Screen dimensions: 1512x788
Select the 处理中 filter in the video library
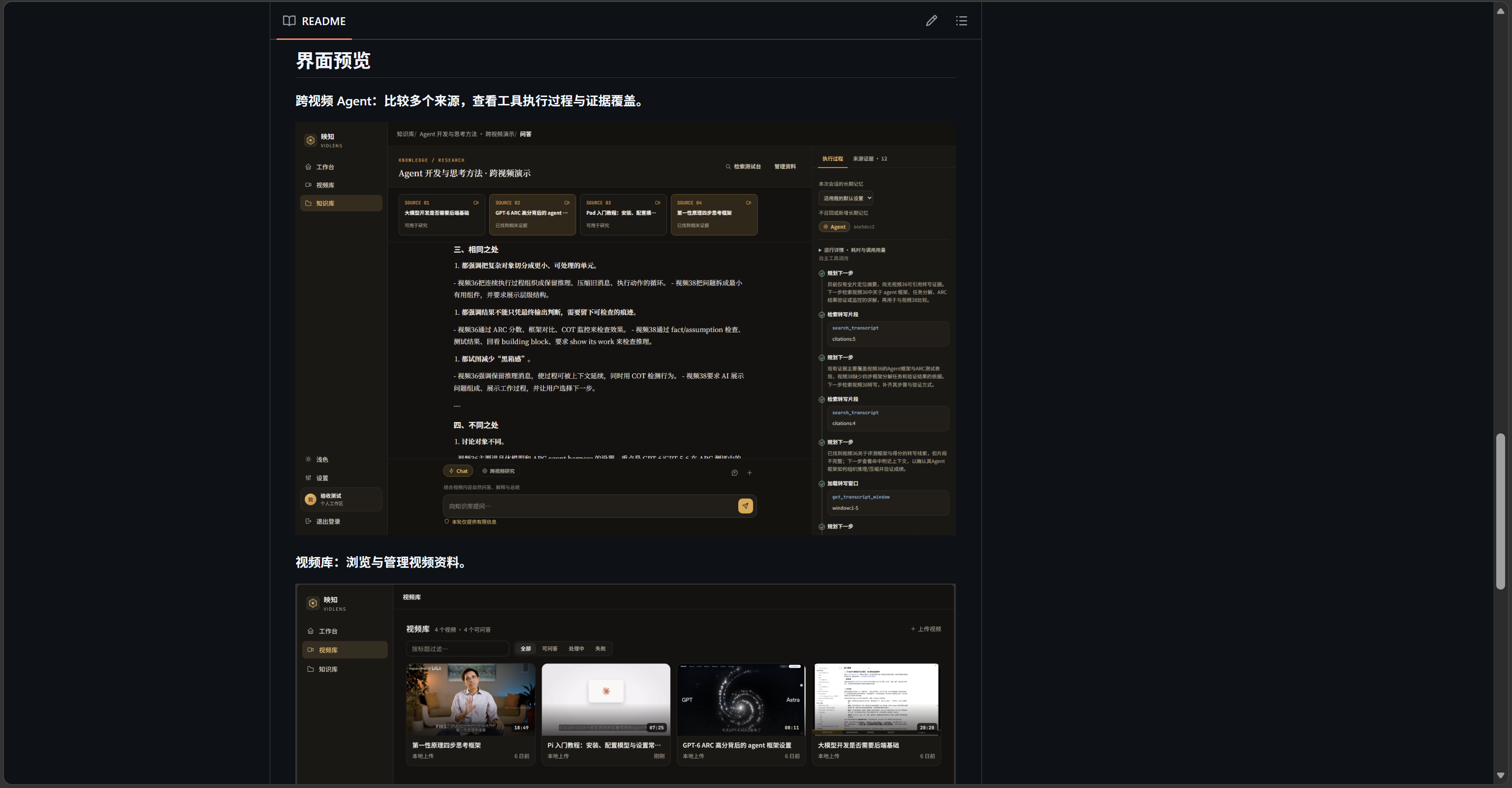[x=576, y=648]
